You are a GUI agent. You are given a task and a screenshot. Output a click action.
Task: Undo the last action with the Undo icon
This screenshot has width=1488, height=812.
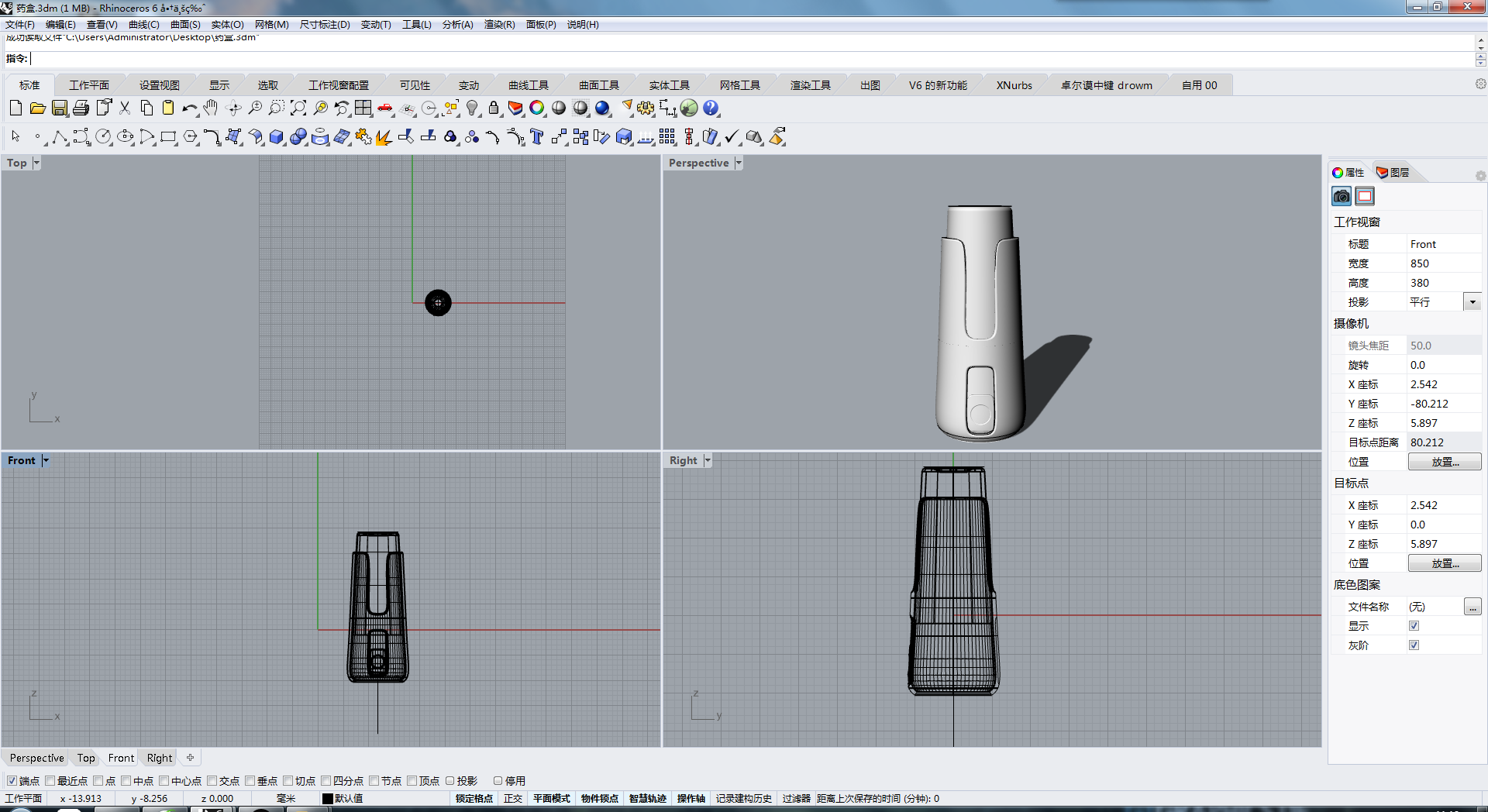point(188,108)
